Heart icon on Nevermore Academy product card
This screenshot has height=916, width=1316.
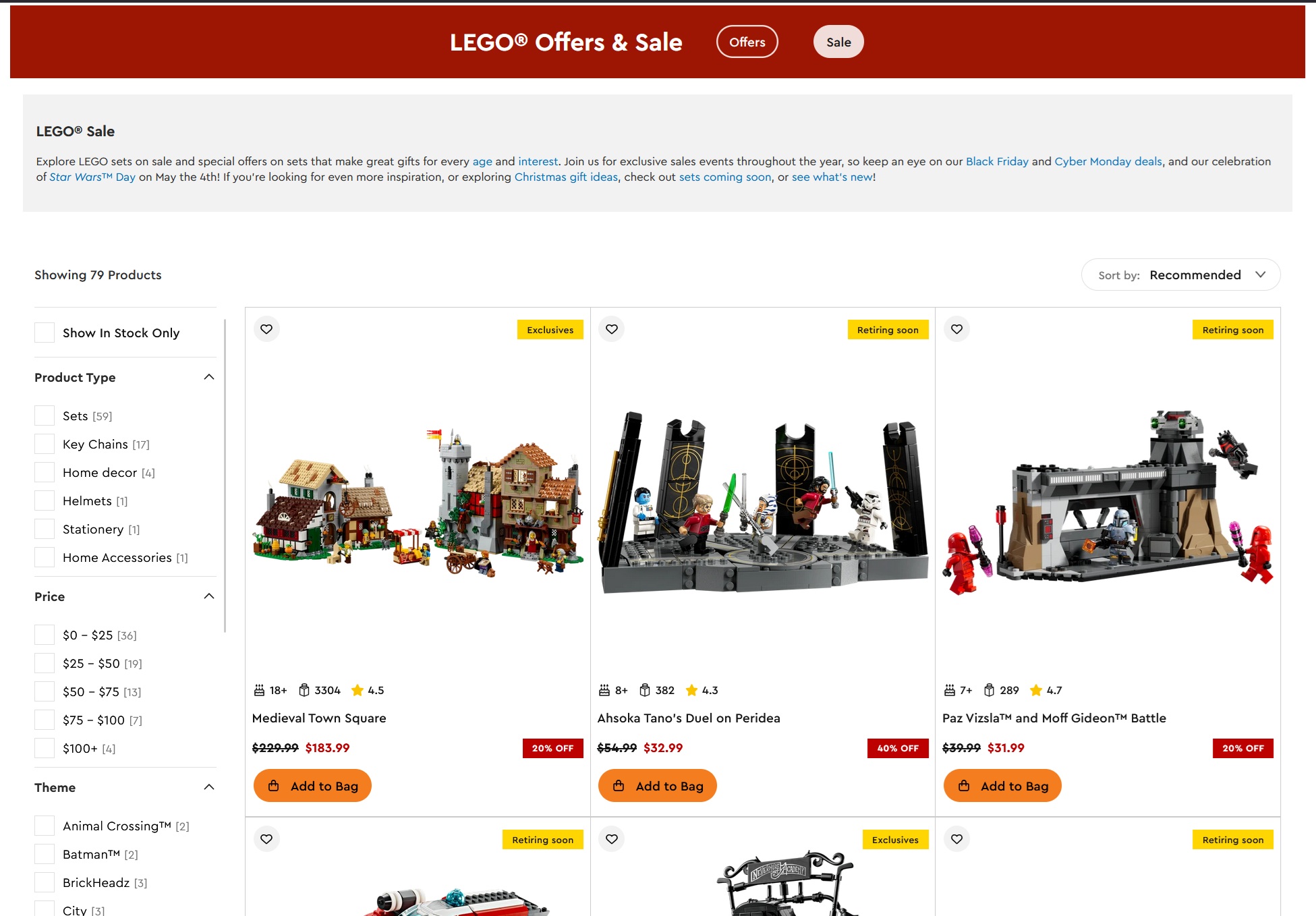(612, 839)
